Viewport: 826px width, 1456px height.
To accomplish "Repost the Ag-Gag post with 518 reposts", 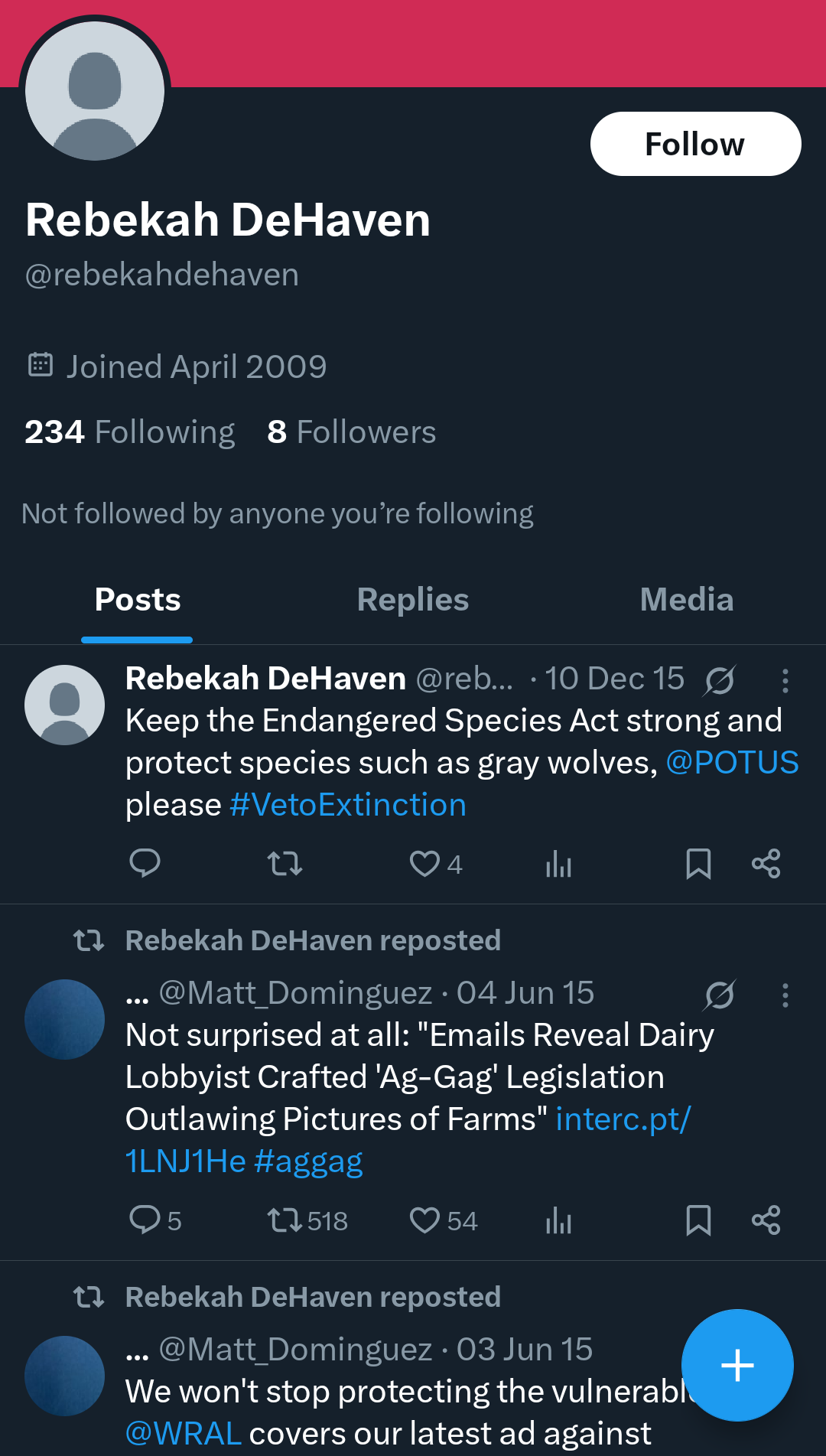I will click(285, 1220).
